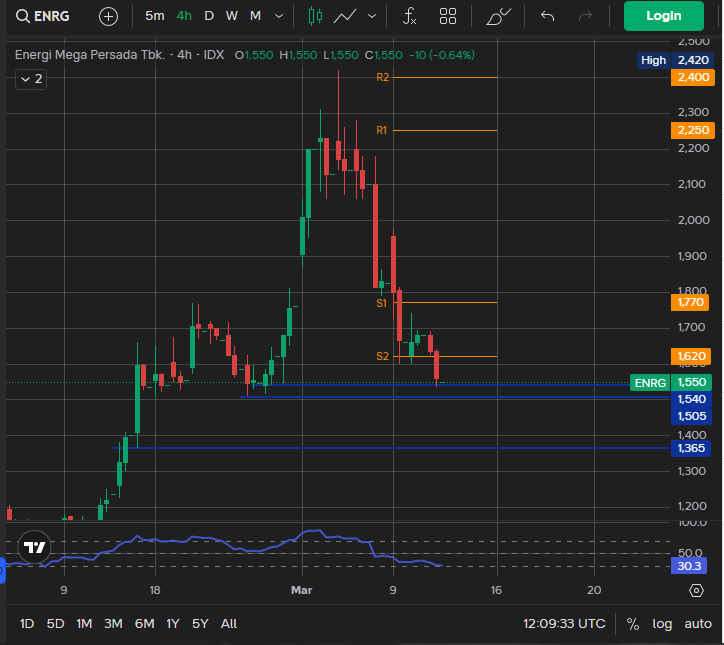The width and height of the screenshot is (724, 645).
Task: Click the ENRG symbol search box
Action: tap(44, 16)
